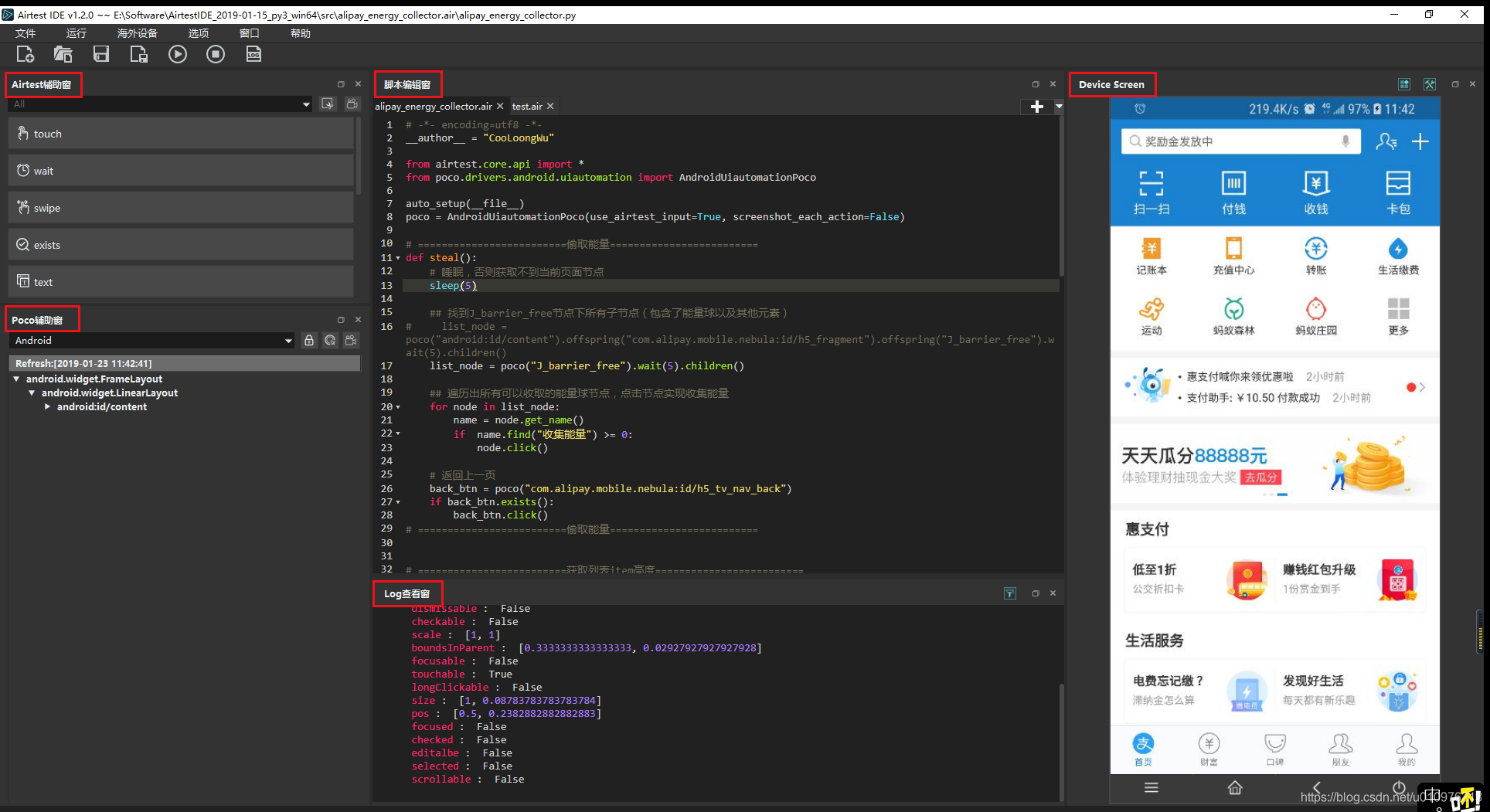Image resolution: width=1490 pixels, height=812 pixels.
Task: Open the 帮助 menu
Action: pos(301,33)
